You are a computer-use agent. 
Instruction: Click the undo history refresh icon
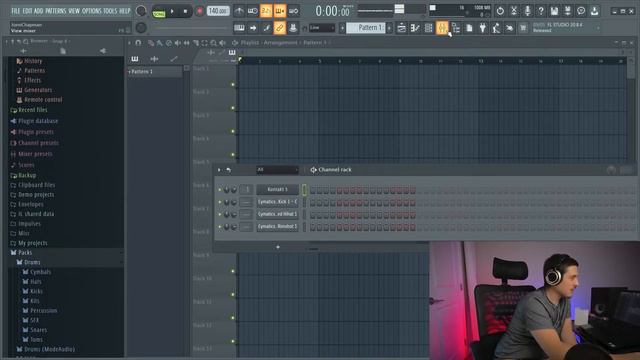[x=500, y=11]
